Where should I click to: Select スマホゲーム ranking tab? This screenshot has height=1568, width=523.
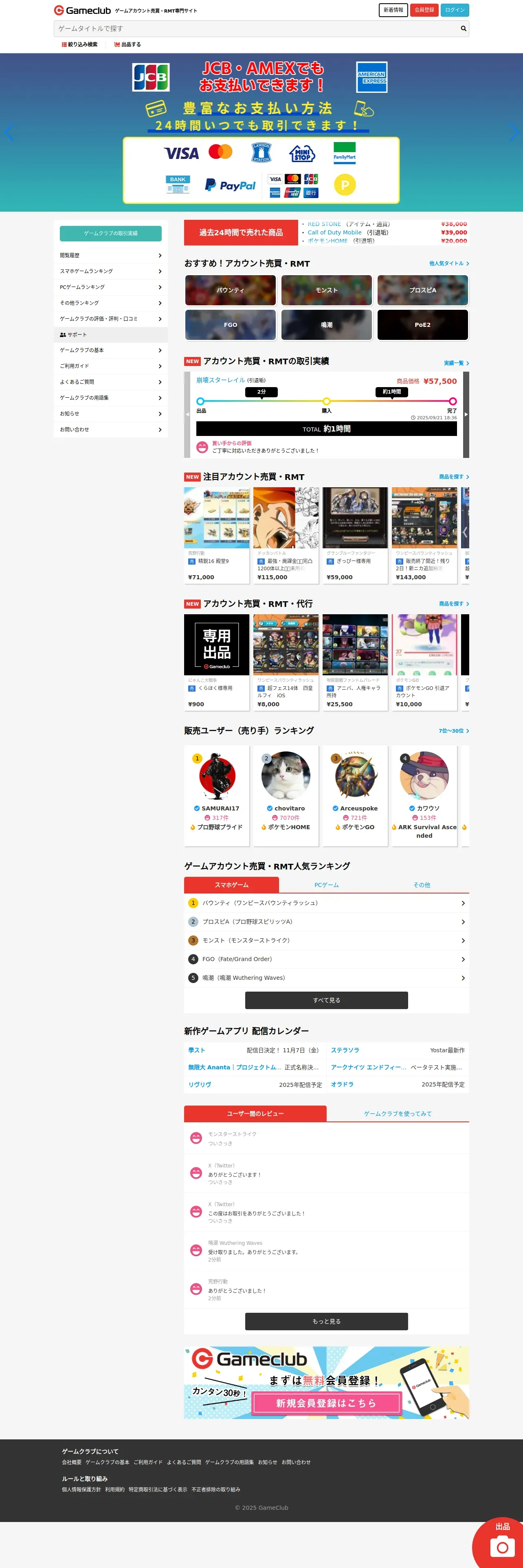(231, 885)
